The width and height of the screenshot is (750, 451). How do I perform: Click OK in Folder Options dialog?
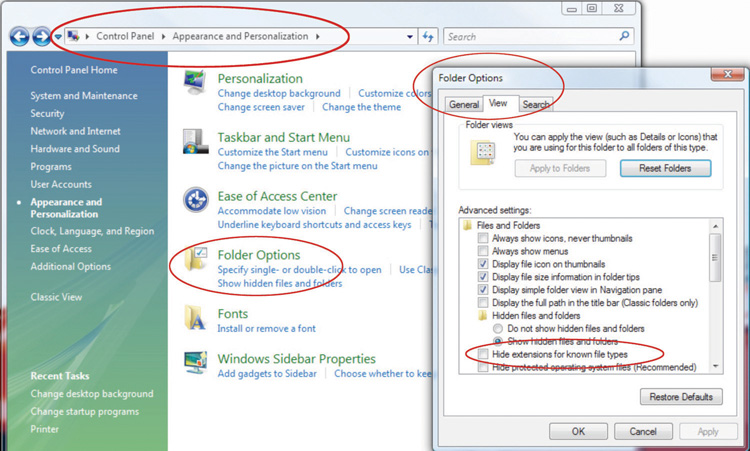pyautogui.click(x=578, y=431)
